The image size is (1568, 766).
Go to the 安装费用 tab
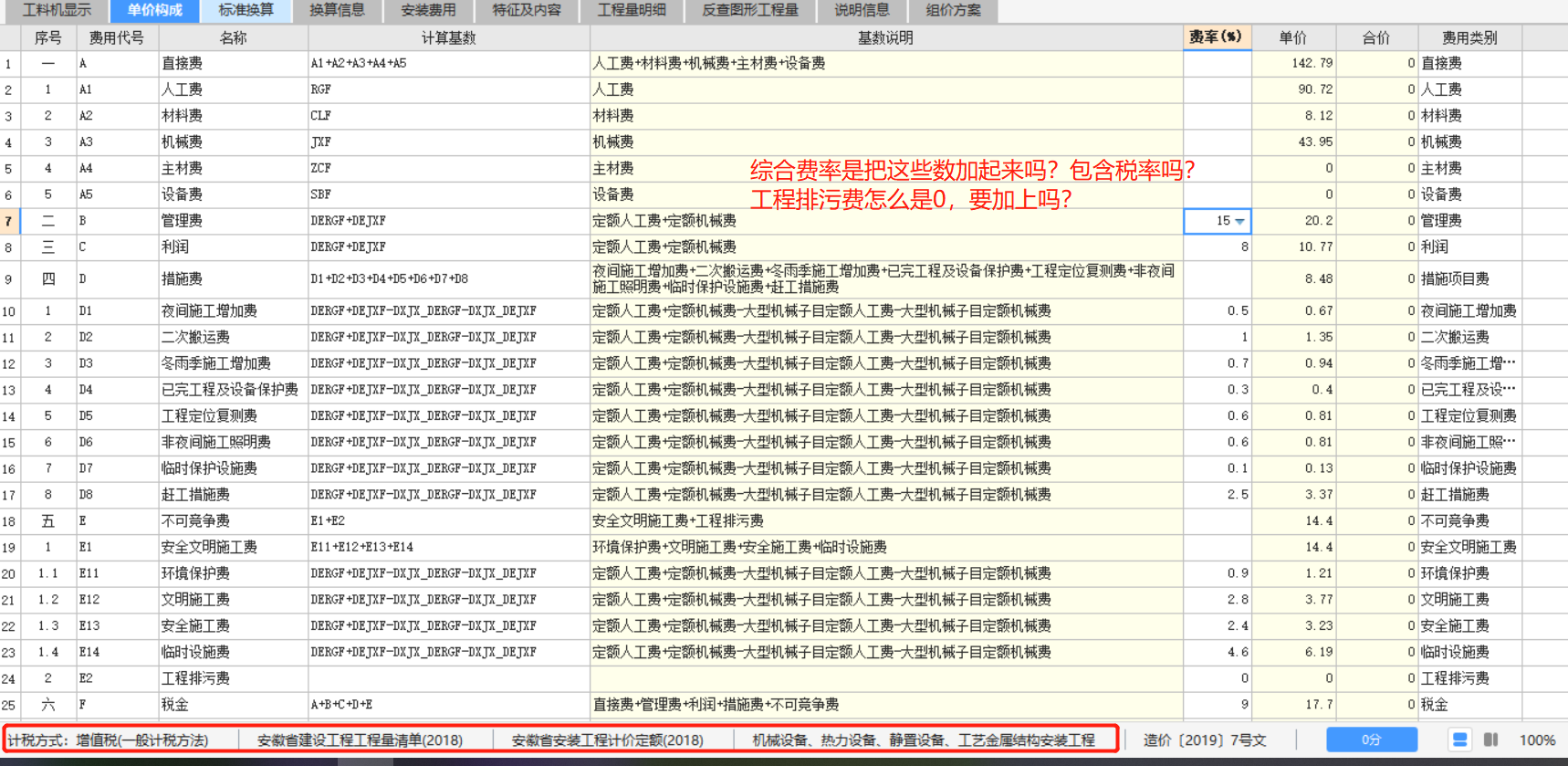click(x=429, y=10)
